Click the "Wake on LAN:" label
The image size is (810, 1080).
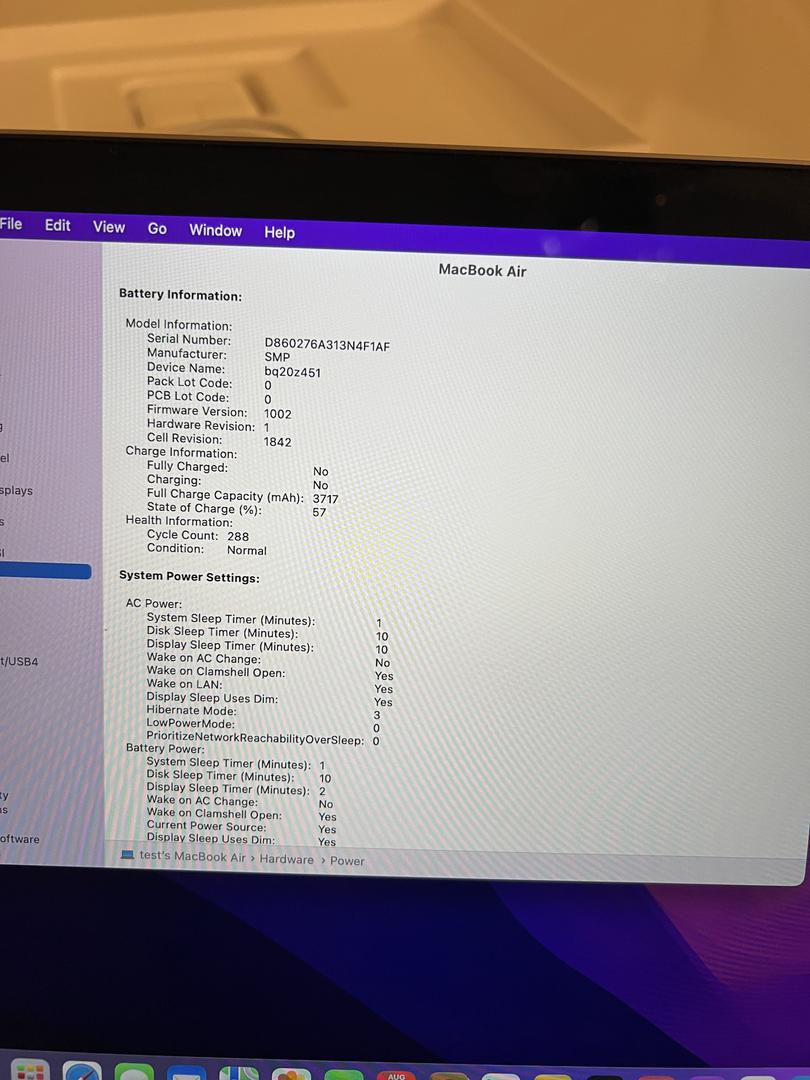185,684
